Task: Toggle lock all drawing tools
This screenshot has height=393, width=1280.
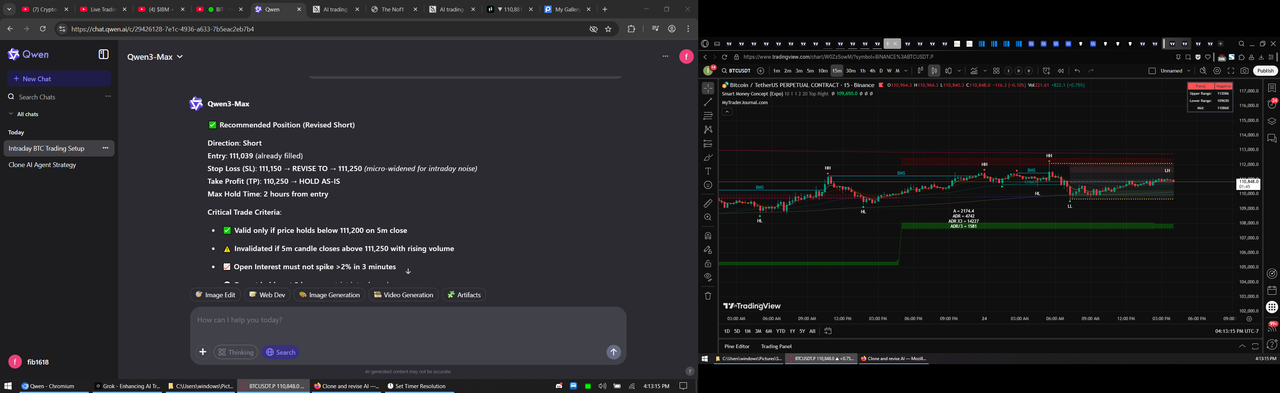Action: click(x=708, y=263)
